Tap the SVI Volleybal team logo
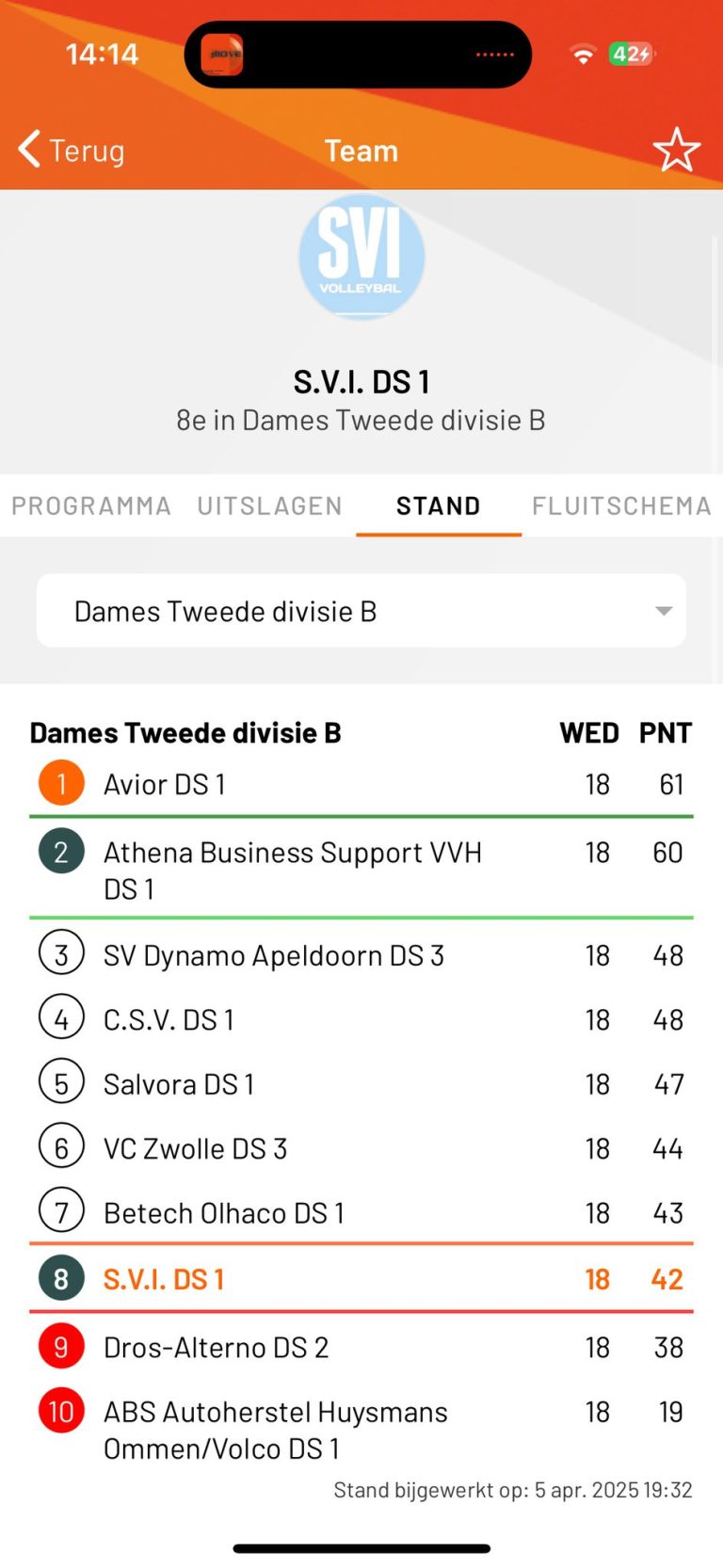This screenshot has height=1568, width=723. tap(361, 256)
